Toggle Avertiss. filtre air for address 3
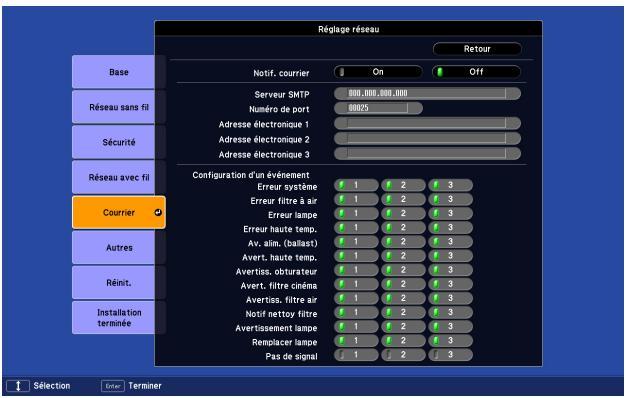The image size is (626, 398). coord(450,298)
